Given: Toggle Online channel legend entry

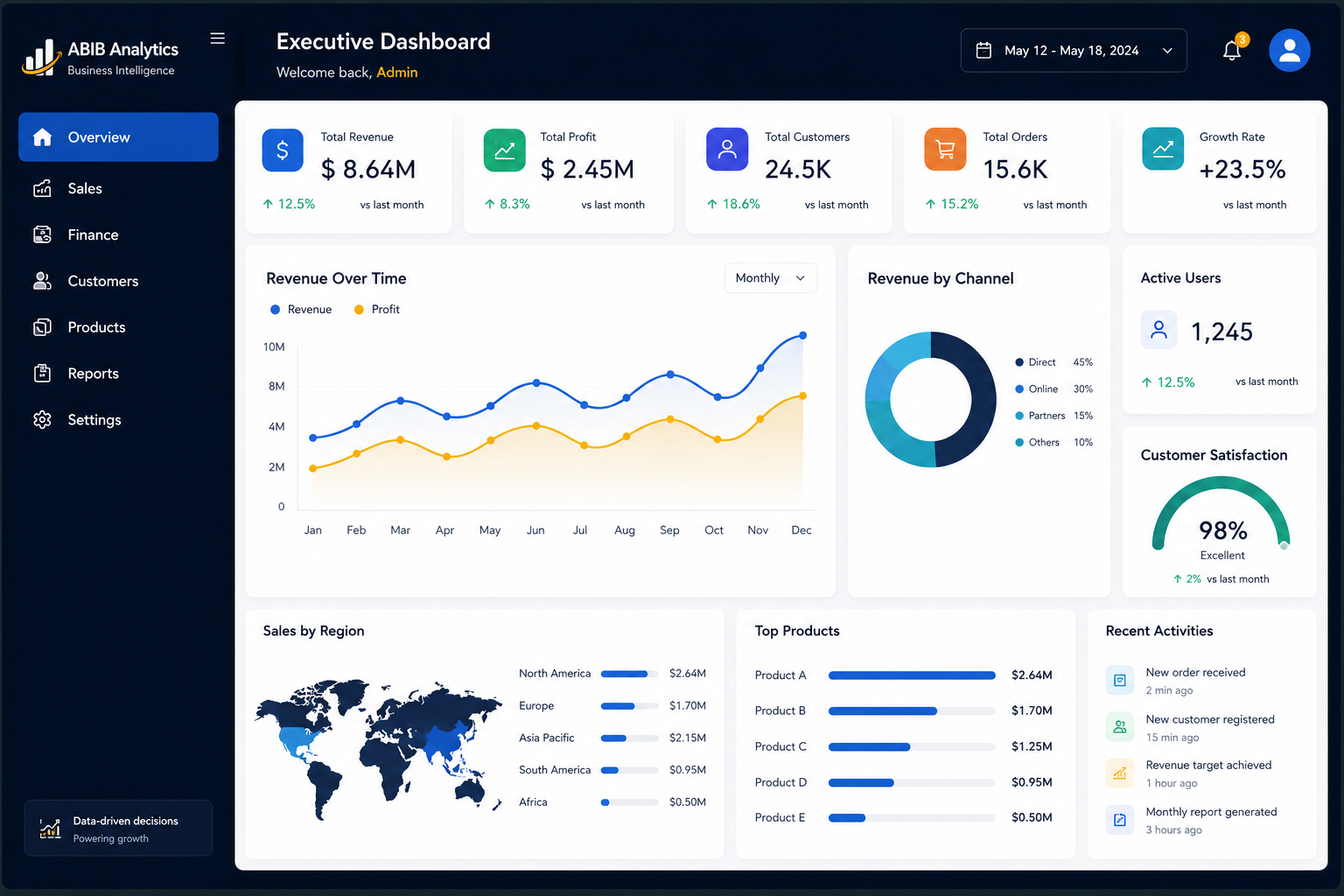Looking at the screenshot, I should (1053, 389).
